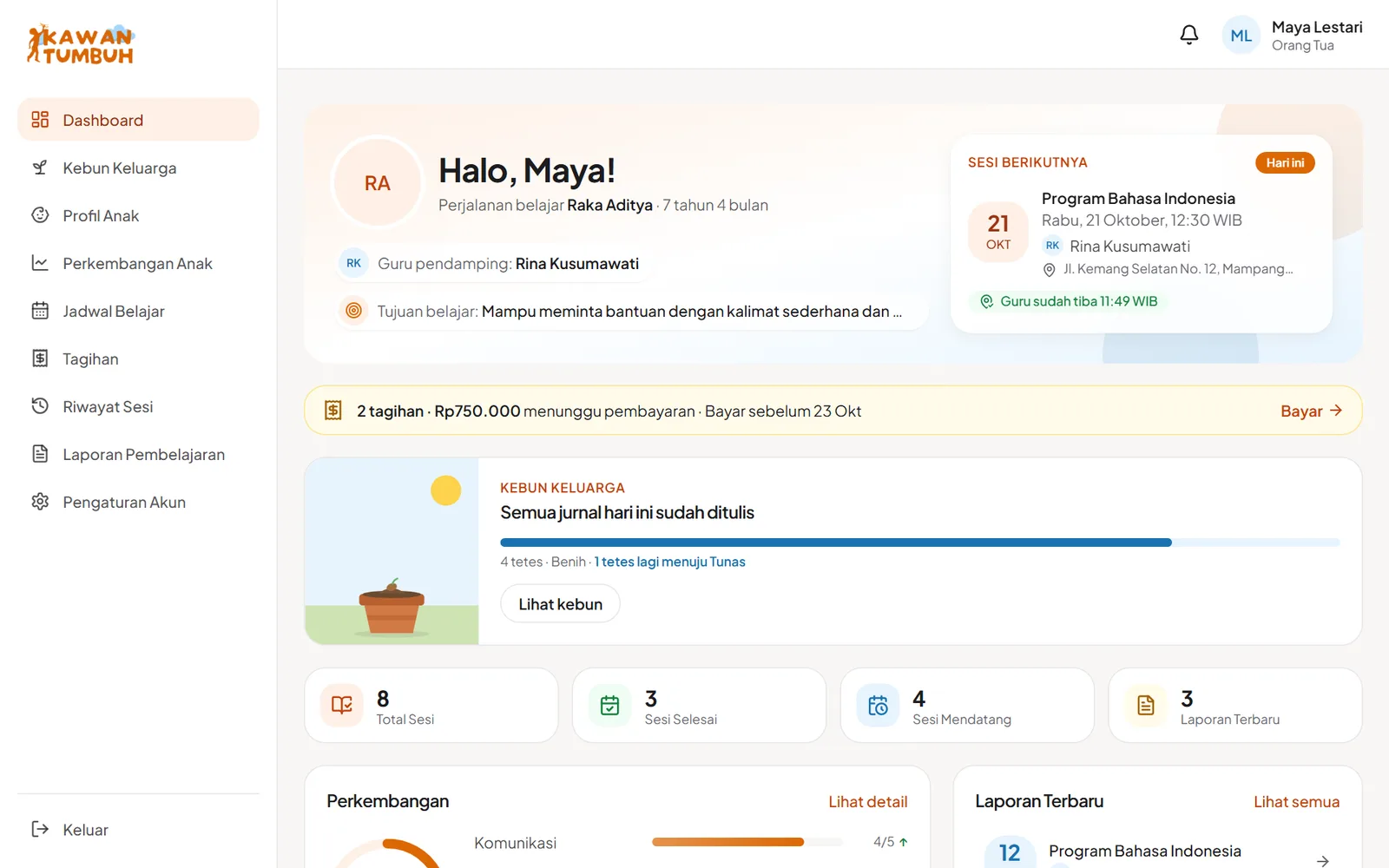Click RK avatar in Sesi Berikutnya card
This screenshot has width=1389, height=868.
coord(1052,246)
